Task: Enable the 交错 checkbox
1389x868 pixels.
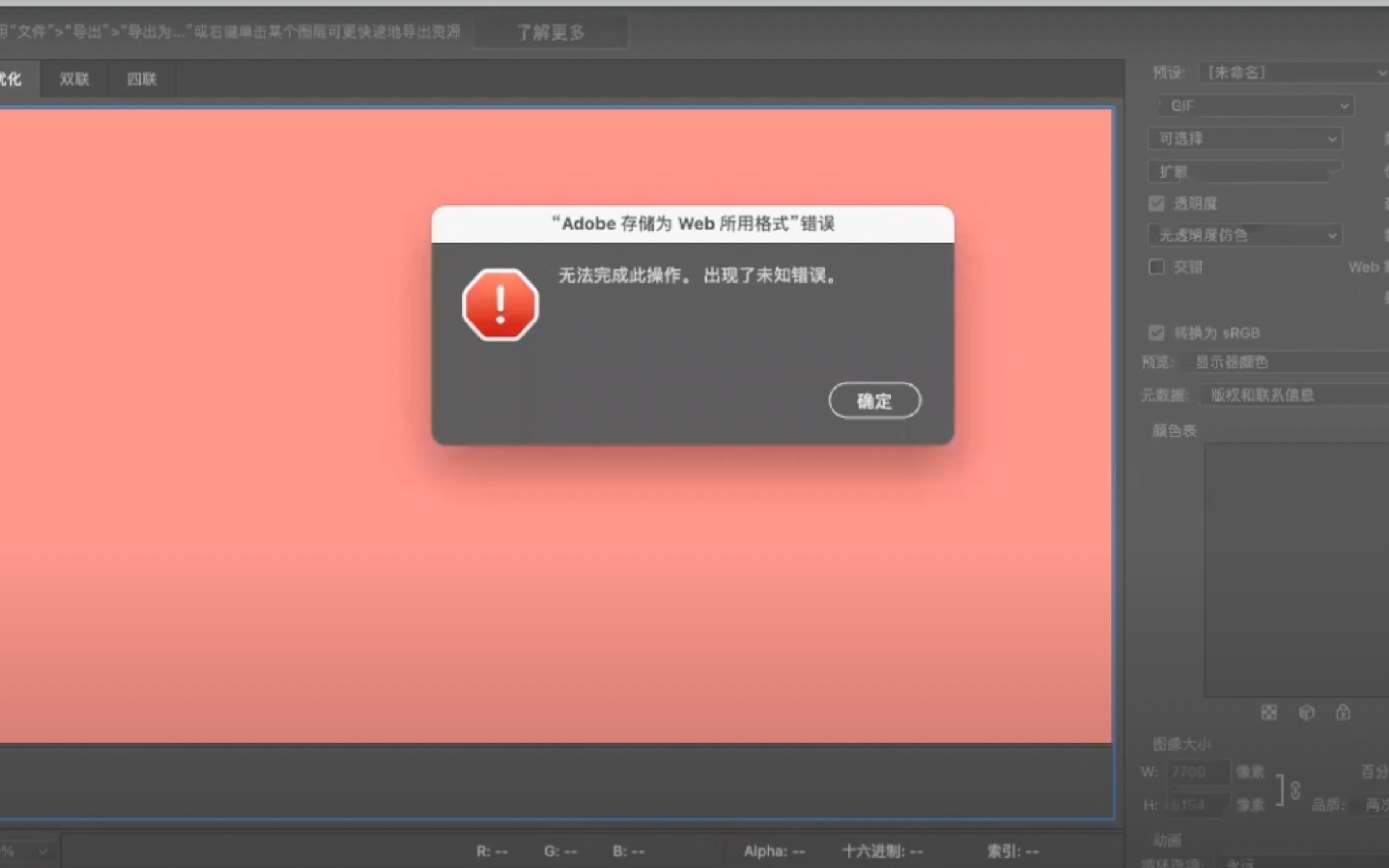Action: 1156,267
